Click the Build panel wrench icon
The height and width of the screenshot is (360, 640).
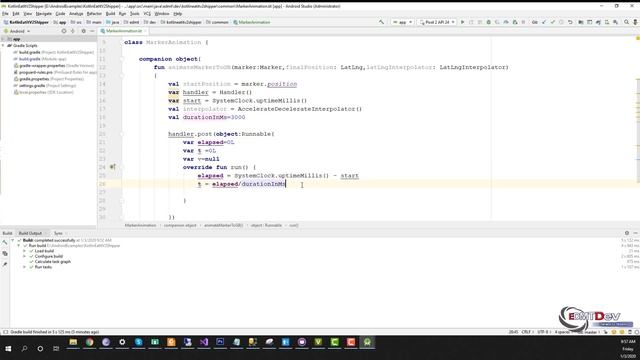(x=5, y=243)
